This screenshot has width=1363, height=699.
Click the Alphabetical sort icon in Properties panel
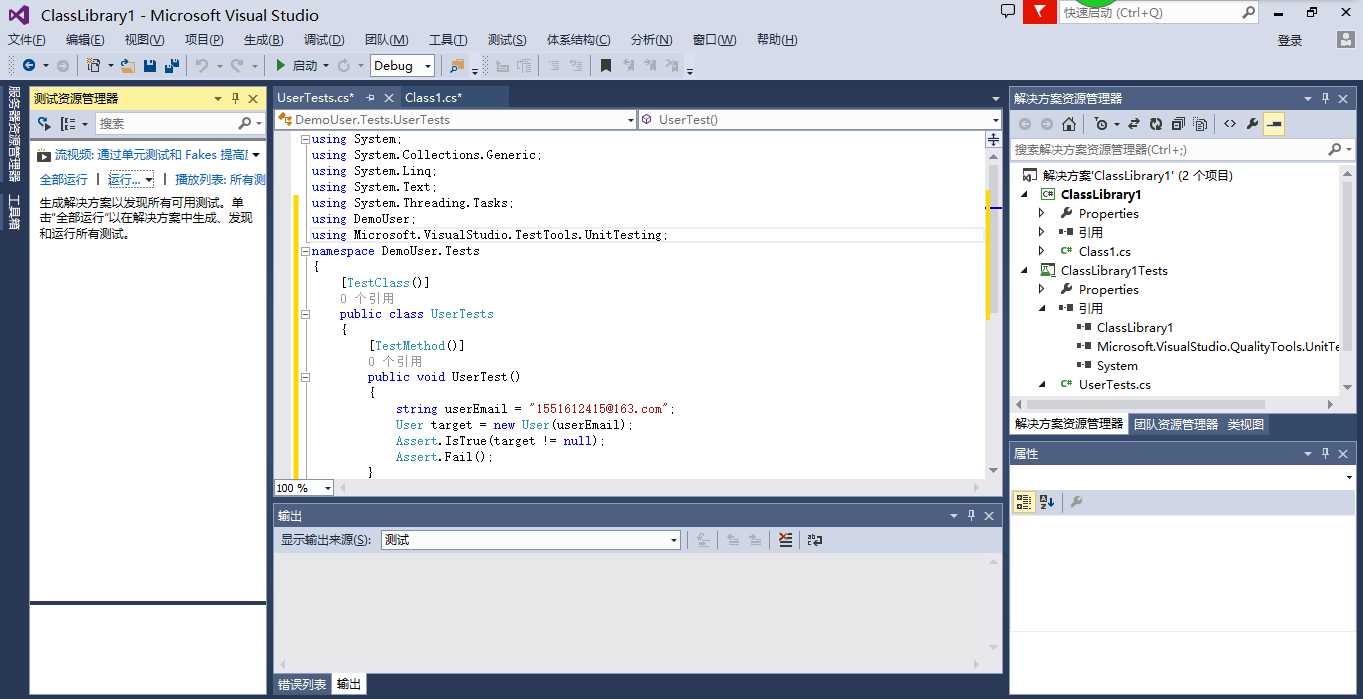pyautogui.click(x=1047, y=502)
